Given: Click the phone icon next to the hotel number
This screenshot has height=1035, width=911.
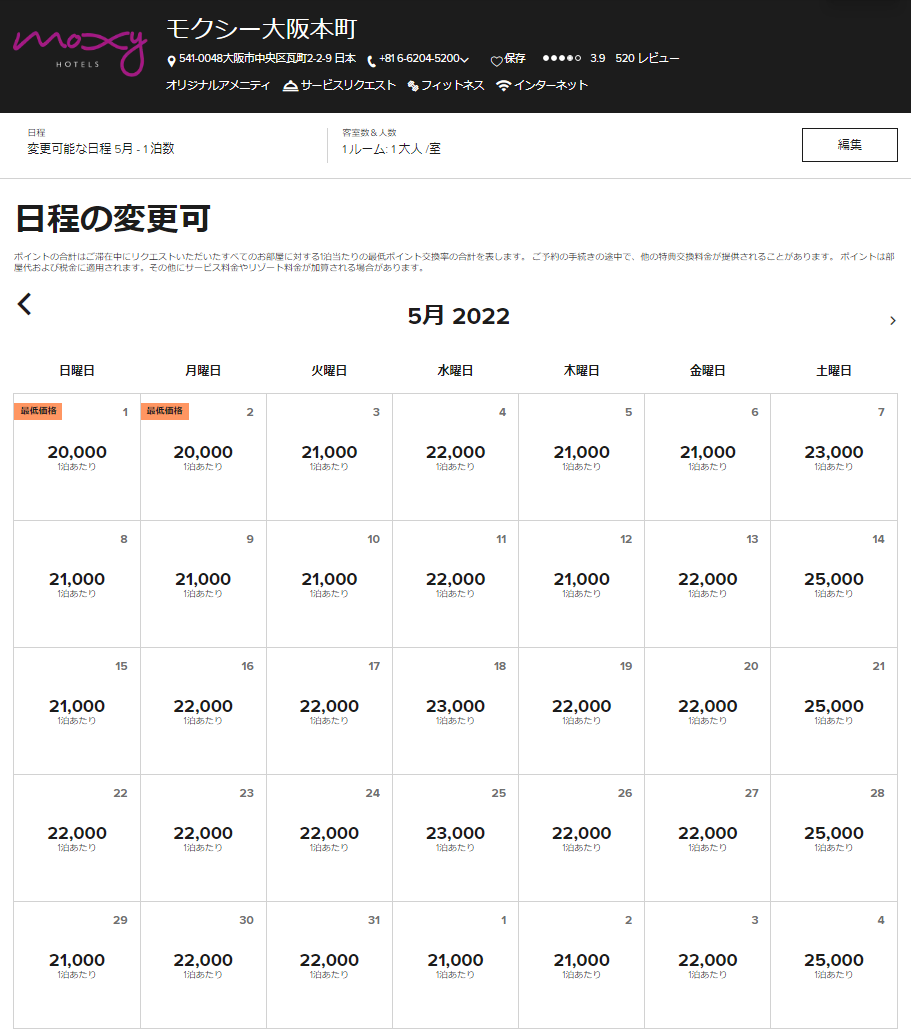Looking at the screenshot, I should coord(372,61).
